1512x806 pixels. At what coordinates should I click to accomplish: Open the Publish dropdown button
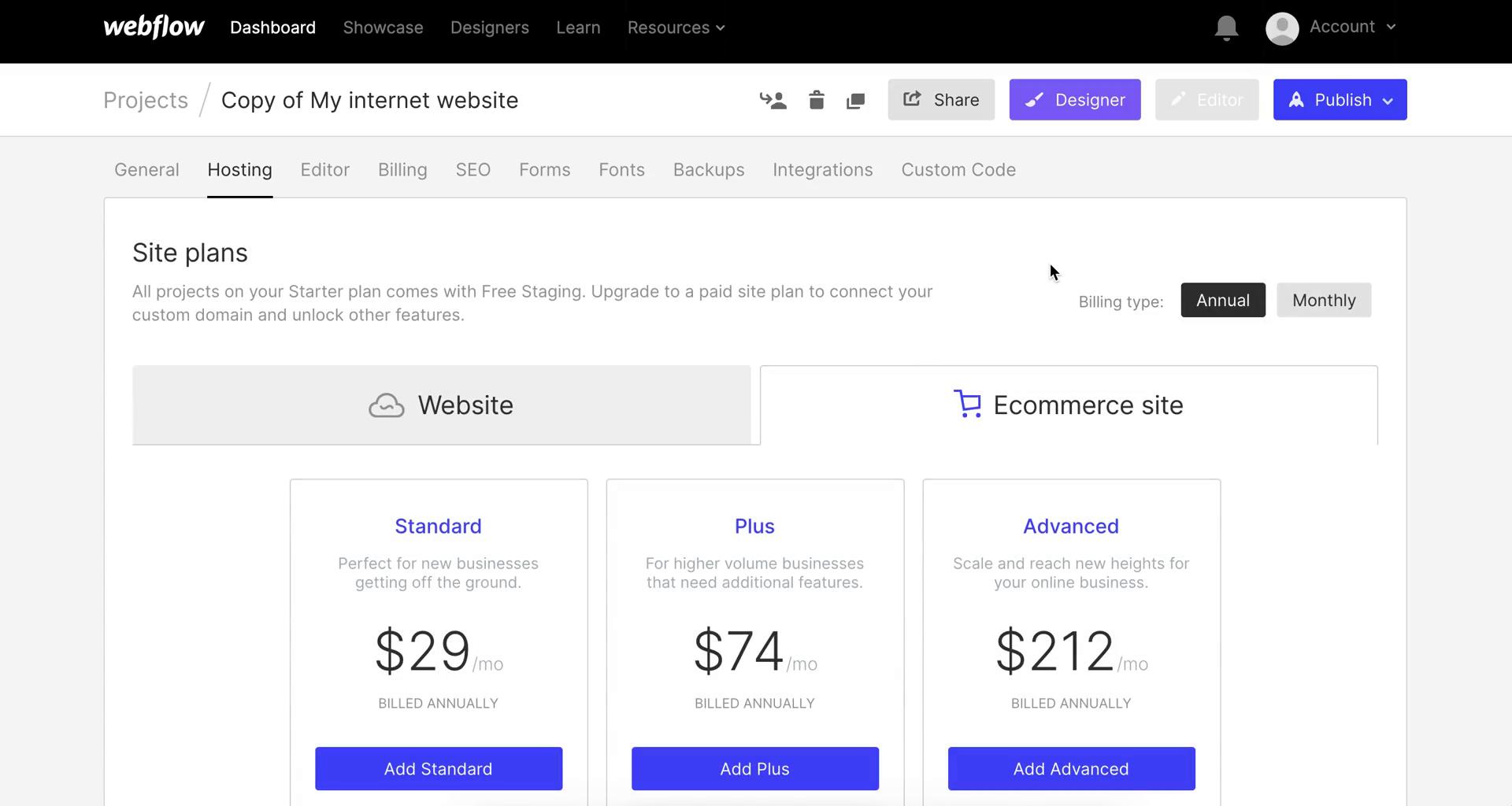tap(1340, 100)
